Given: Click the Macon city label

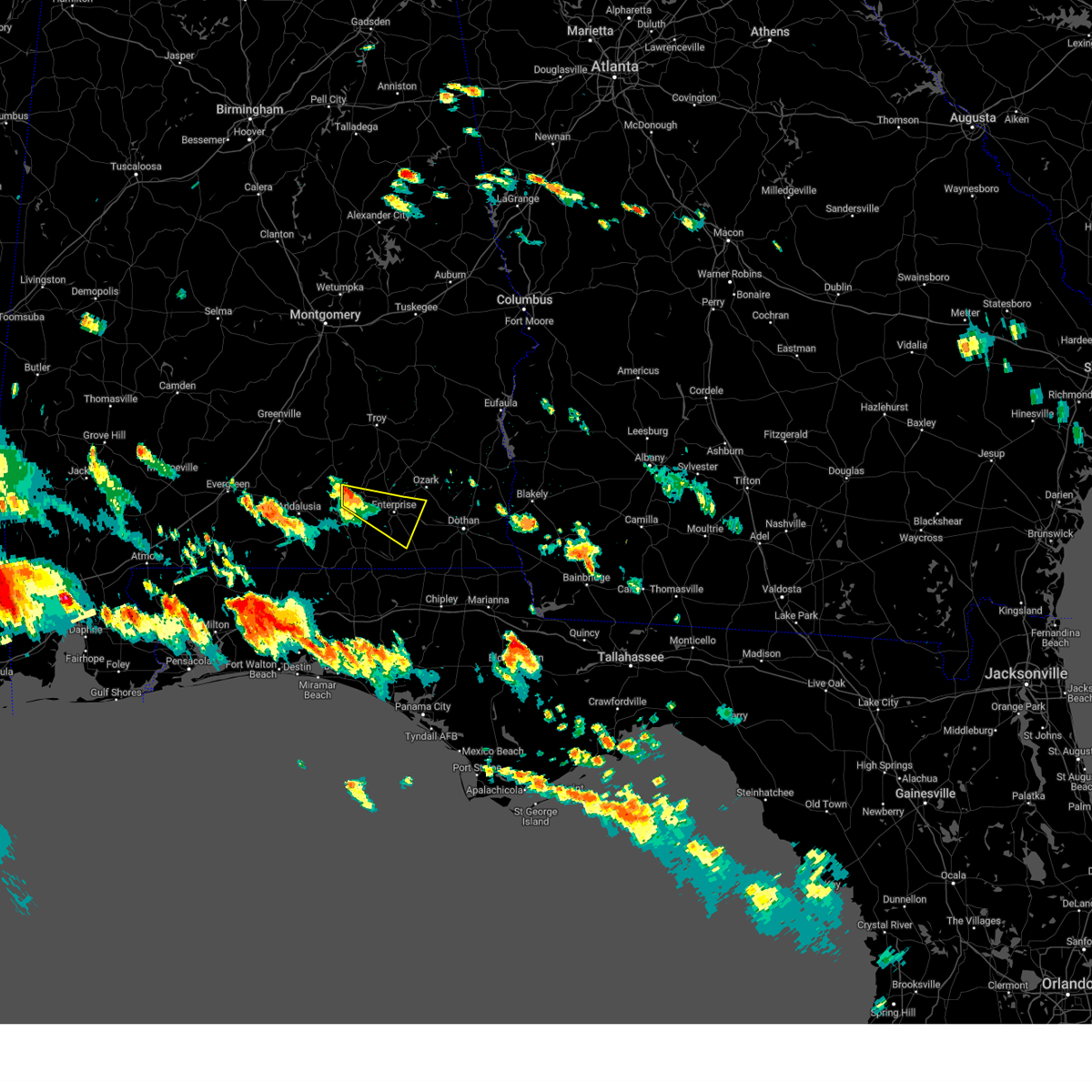Looking at the screenshot, I should point(728,233).
